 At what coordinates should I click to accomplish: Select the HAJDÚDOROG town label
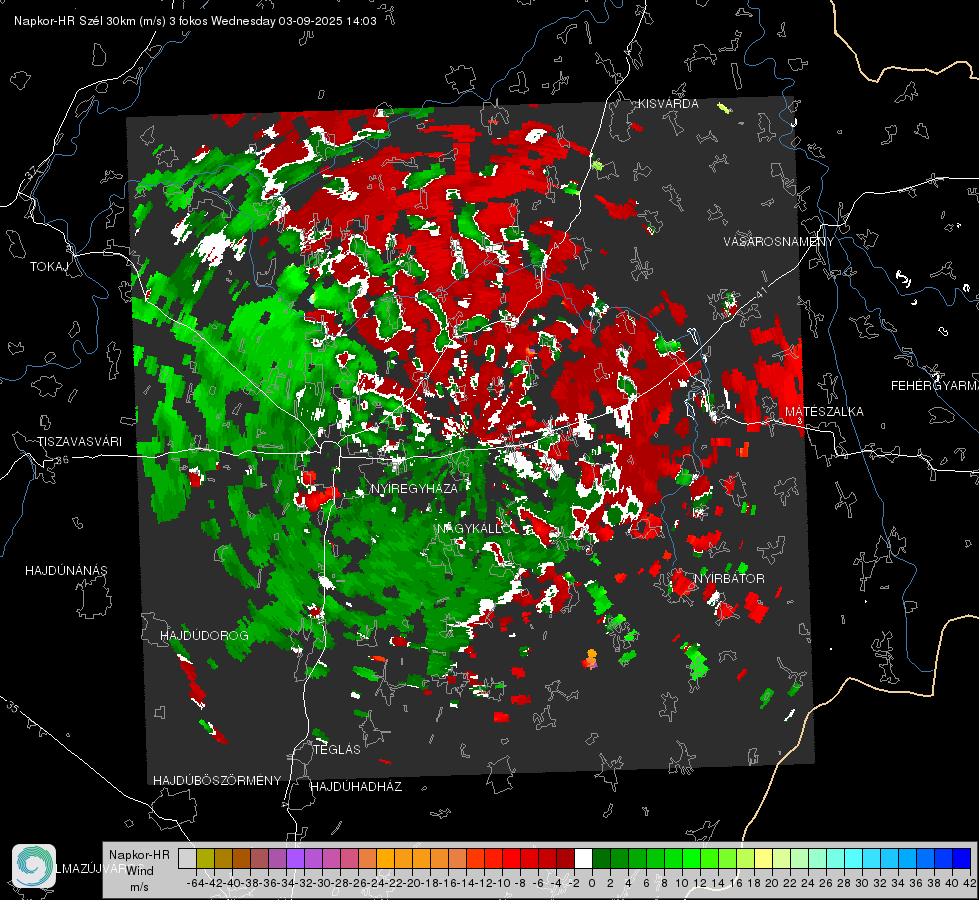204,636
